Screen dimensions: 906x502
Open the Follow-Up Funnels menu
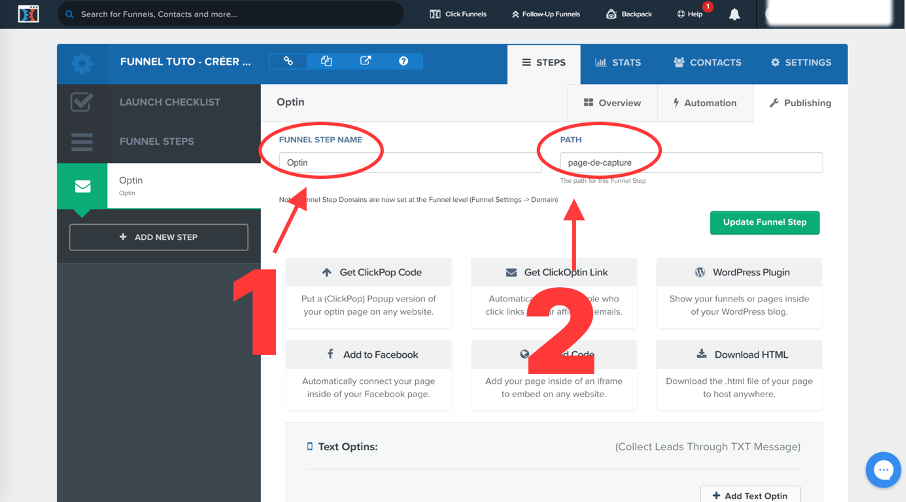[x=545, y=14]
